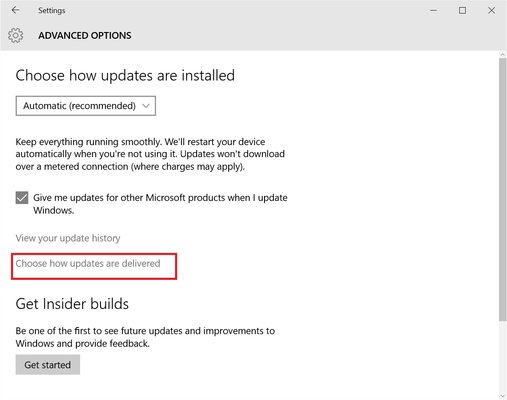This screenshot has width=507, height=400.
Task: Uncheck the other Microsoft products updates checkbox
Action: tap(22, 198)
